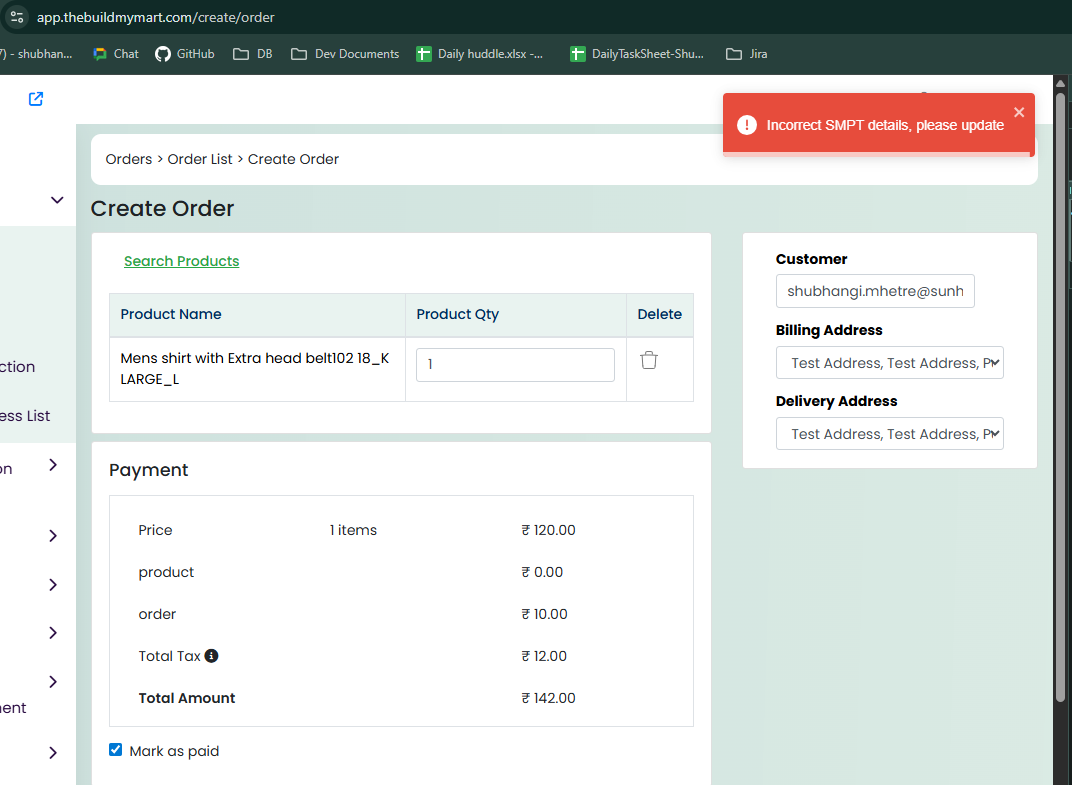Open the Daily huddle.xlsx bookmark
The width and height of the screenshot is (1072, 785).
coord(479,54)
